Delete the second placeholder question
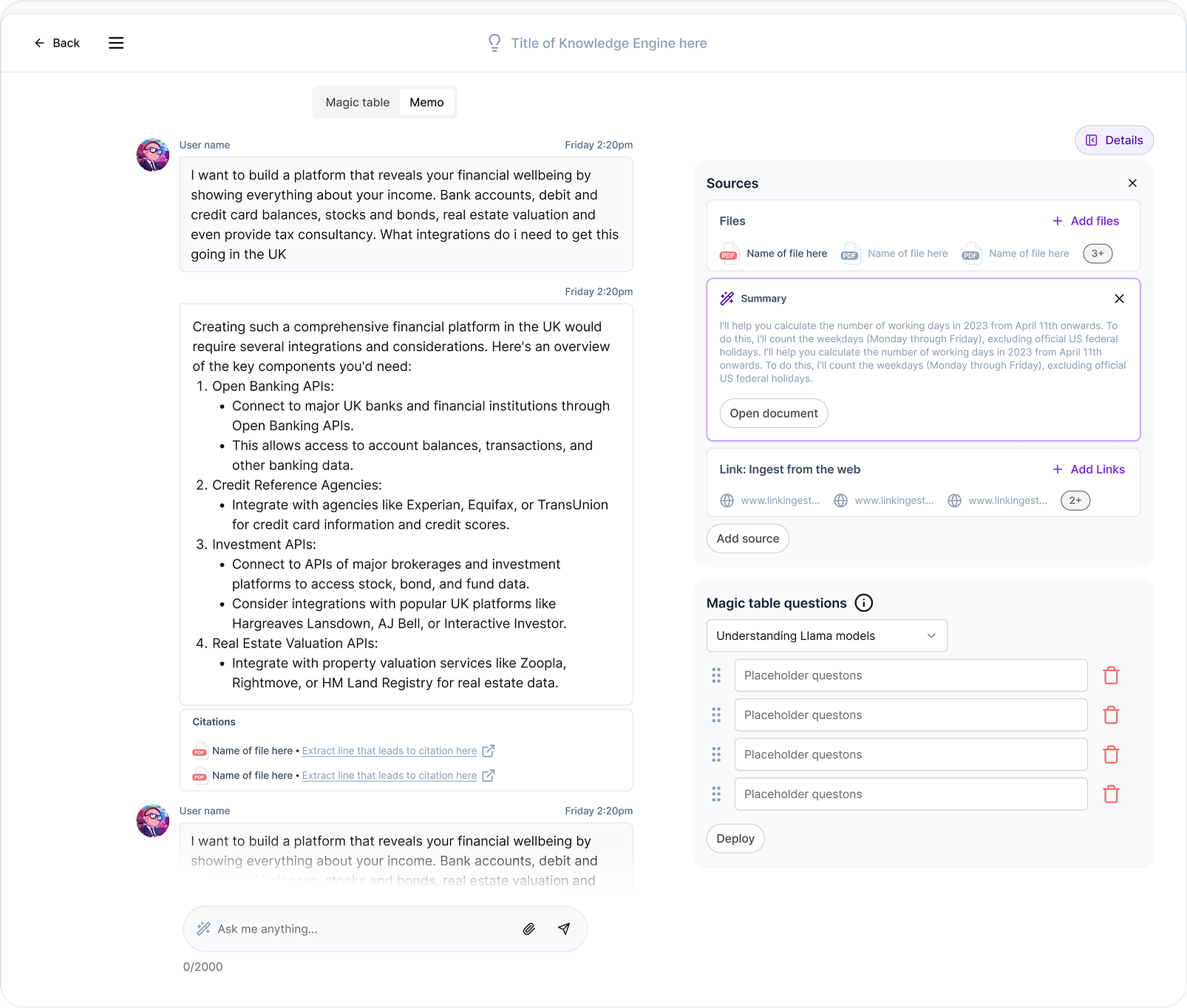Viewport: 1187px width, 1008px height. click(x=1111, y=715)
